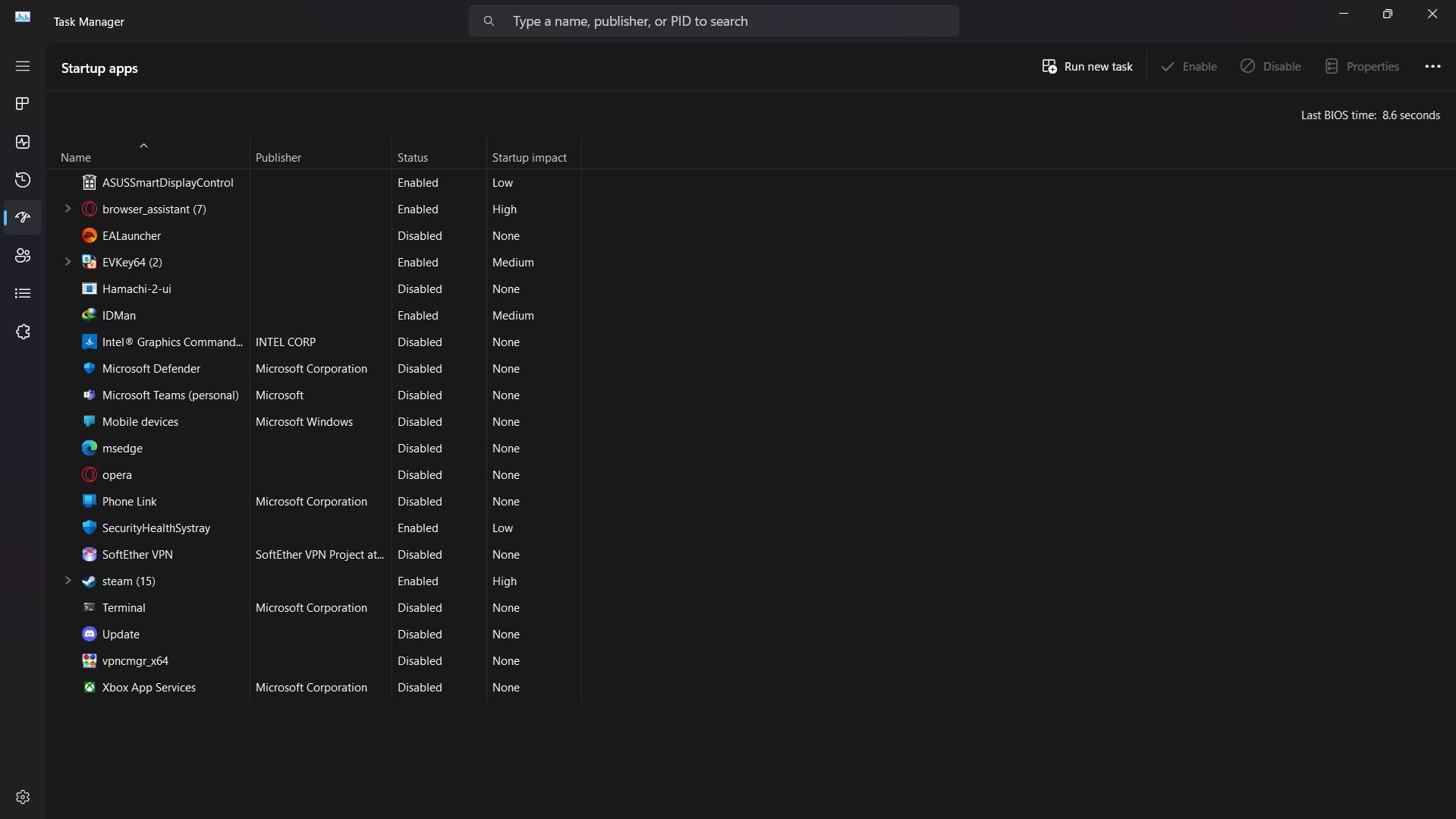This screenshot has height=819, width=1456.
Task: Click the Intel Graphics Command icon
Action: pos(90,342)
